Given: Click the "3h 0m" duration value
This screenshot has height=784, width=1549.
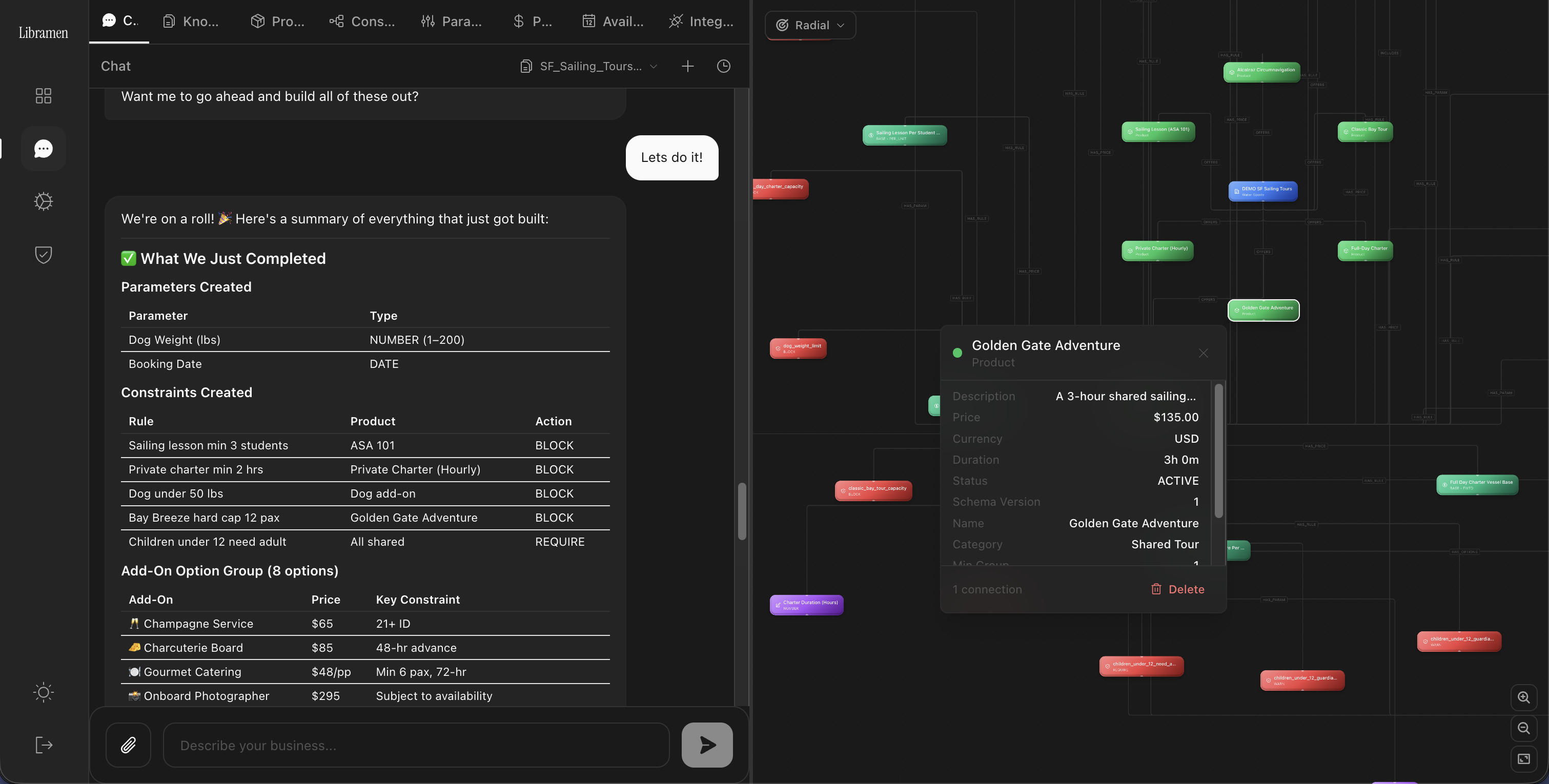Looking at the screenshot, I should click(x=1181, y=460).
